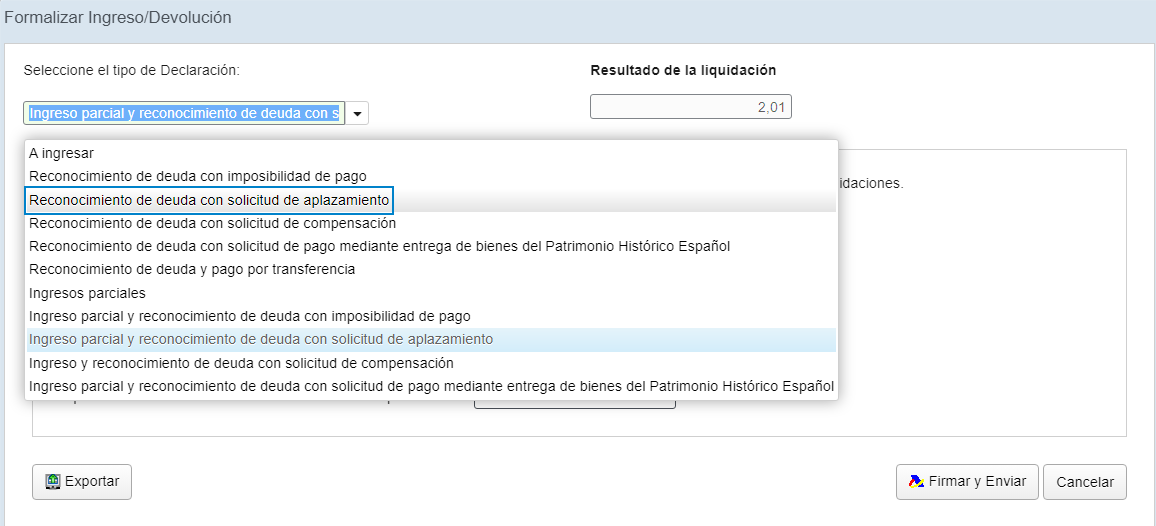1156x526 pixels.
Task: Pick 'Ingreso parcial y reconocimiento de deuda con imposibilidad de pago'
Action: click(431, 316)
